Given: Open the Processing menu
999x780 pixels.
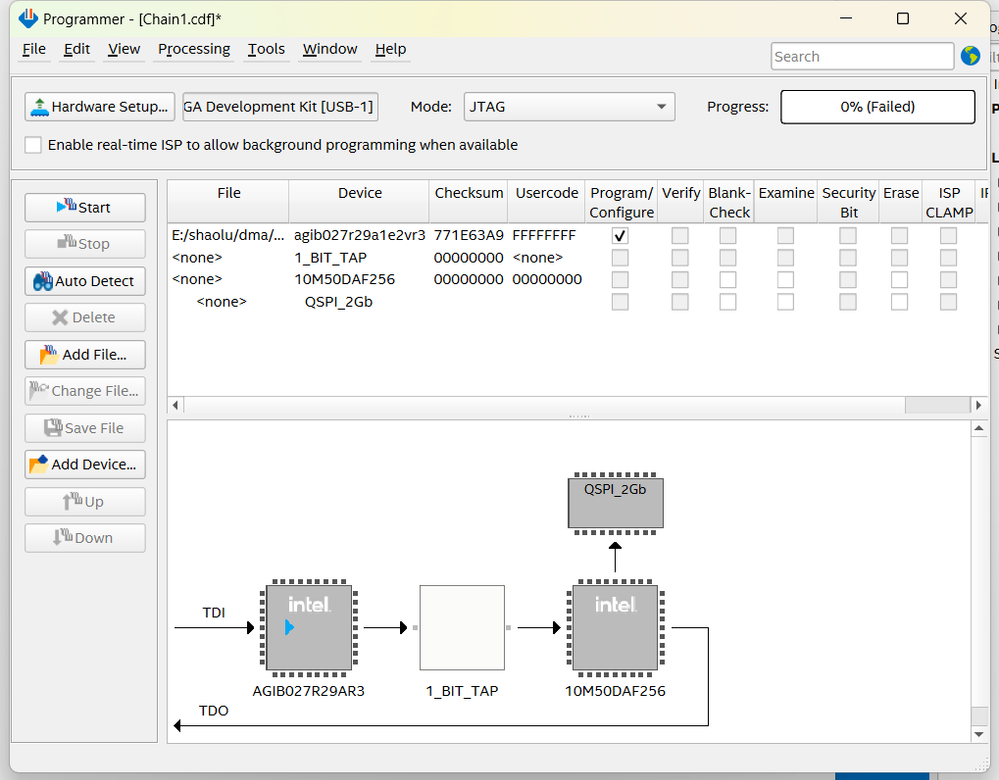Looking at the screenshot, I should coord(194,49).
